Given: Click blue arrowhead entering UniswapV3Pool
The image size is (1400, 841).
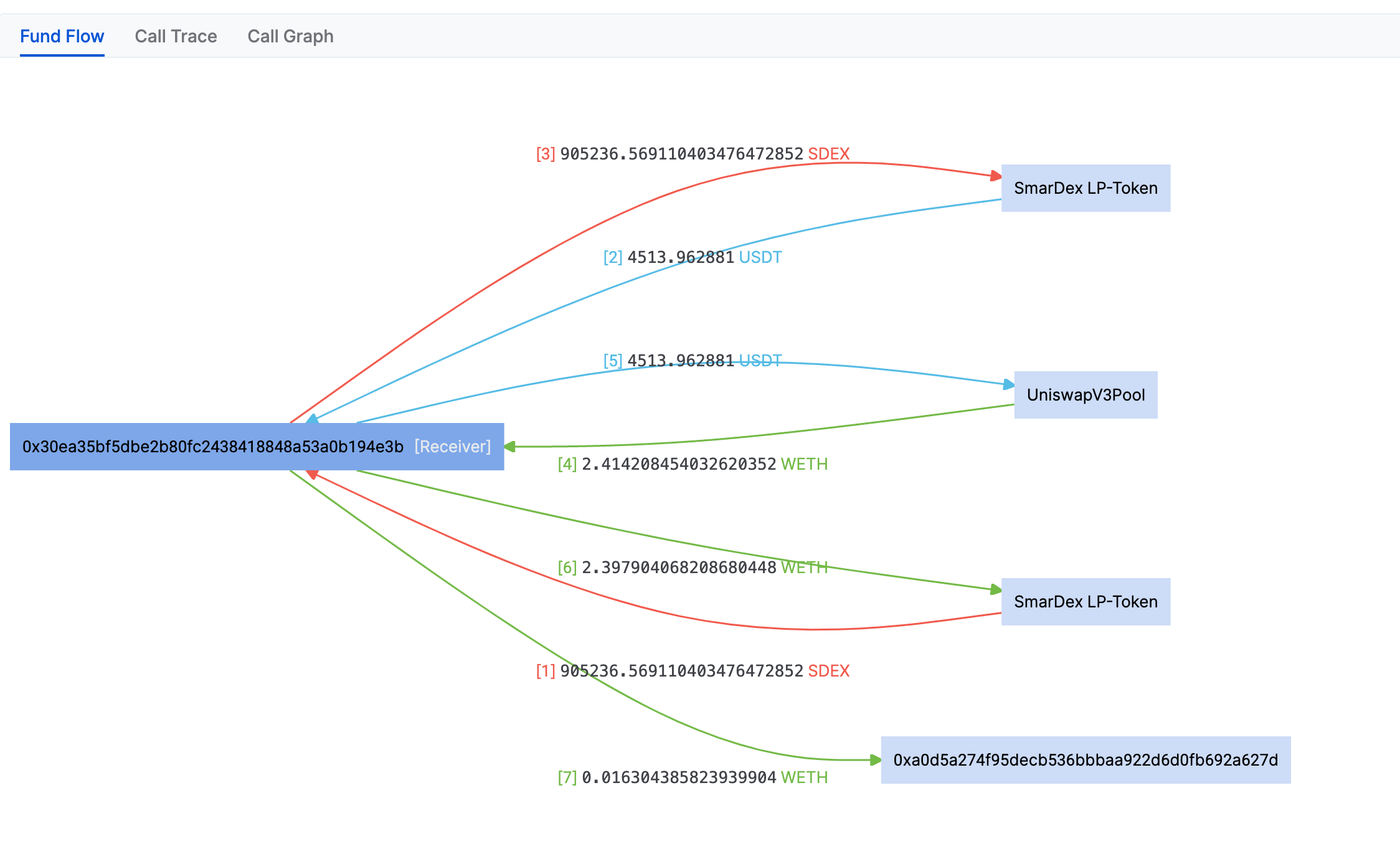Looking at the screenshot, I should [1009, 384].
